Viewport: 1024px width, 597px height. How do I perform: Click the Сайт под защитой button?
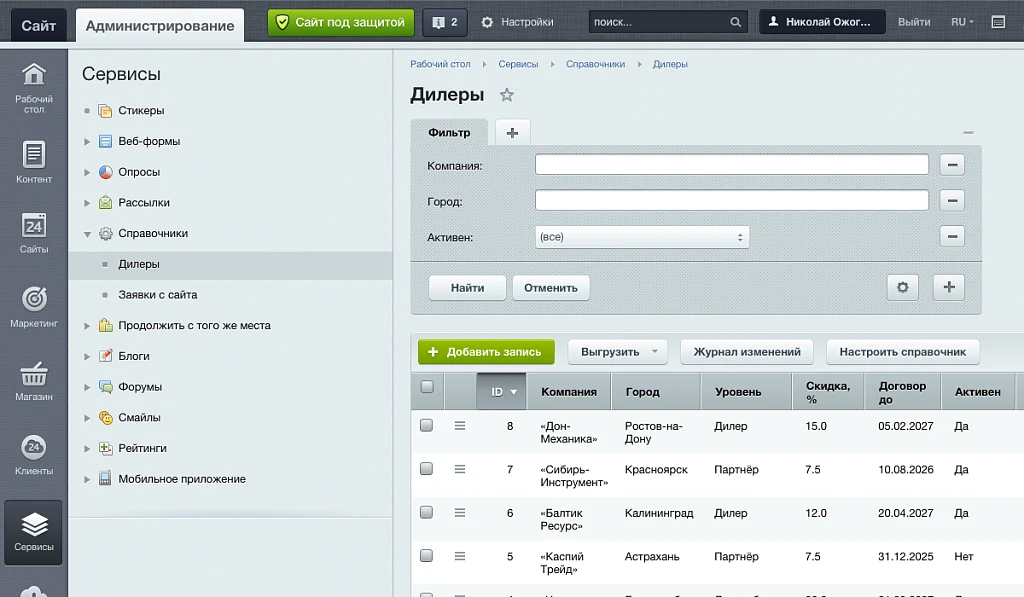[341, 22]
